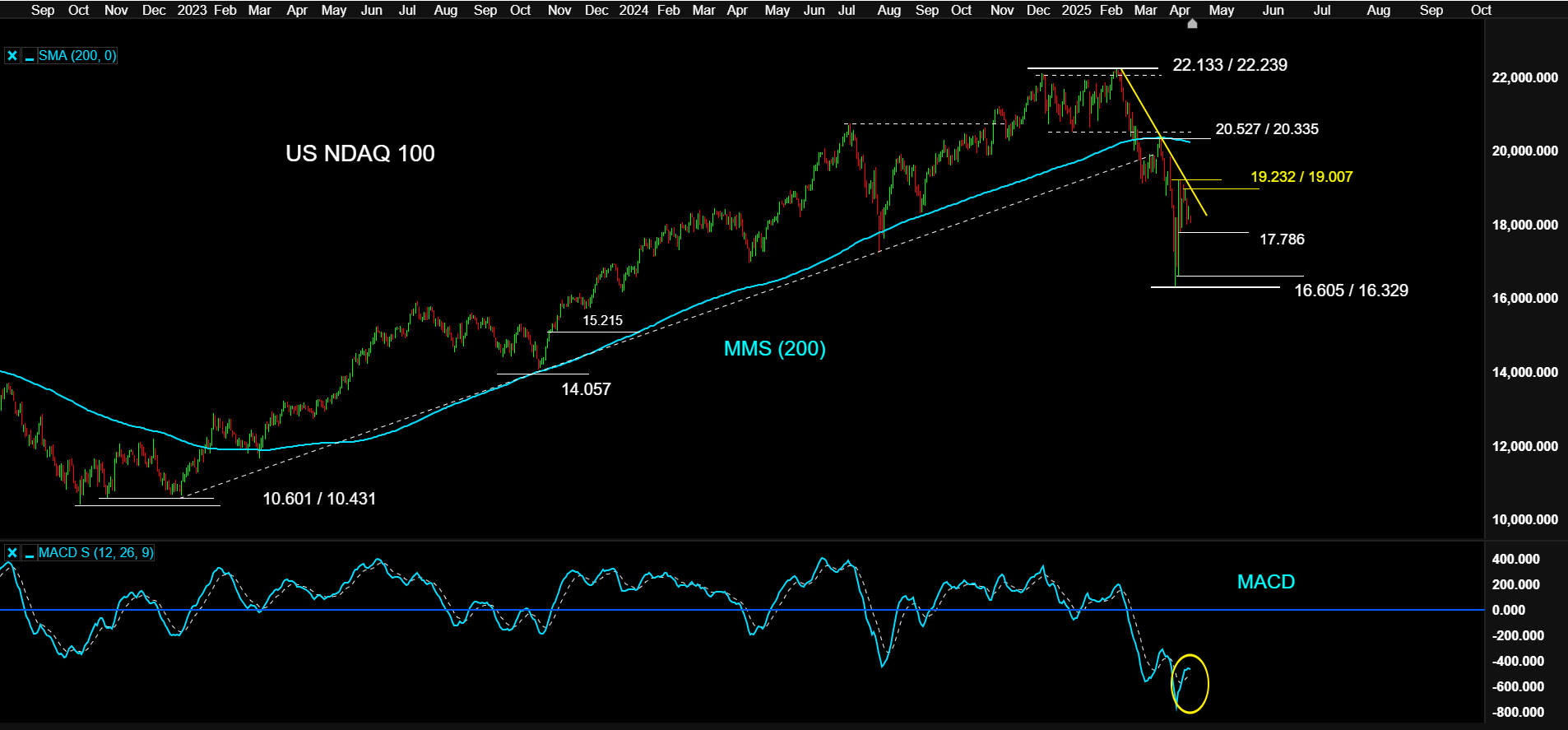
Task: Click the 20.527 / 20.335 level label
Action: click(1267, 129)
